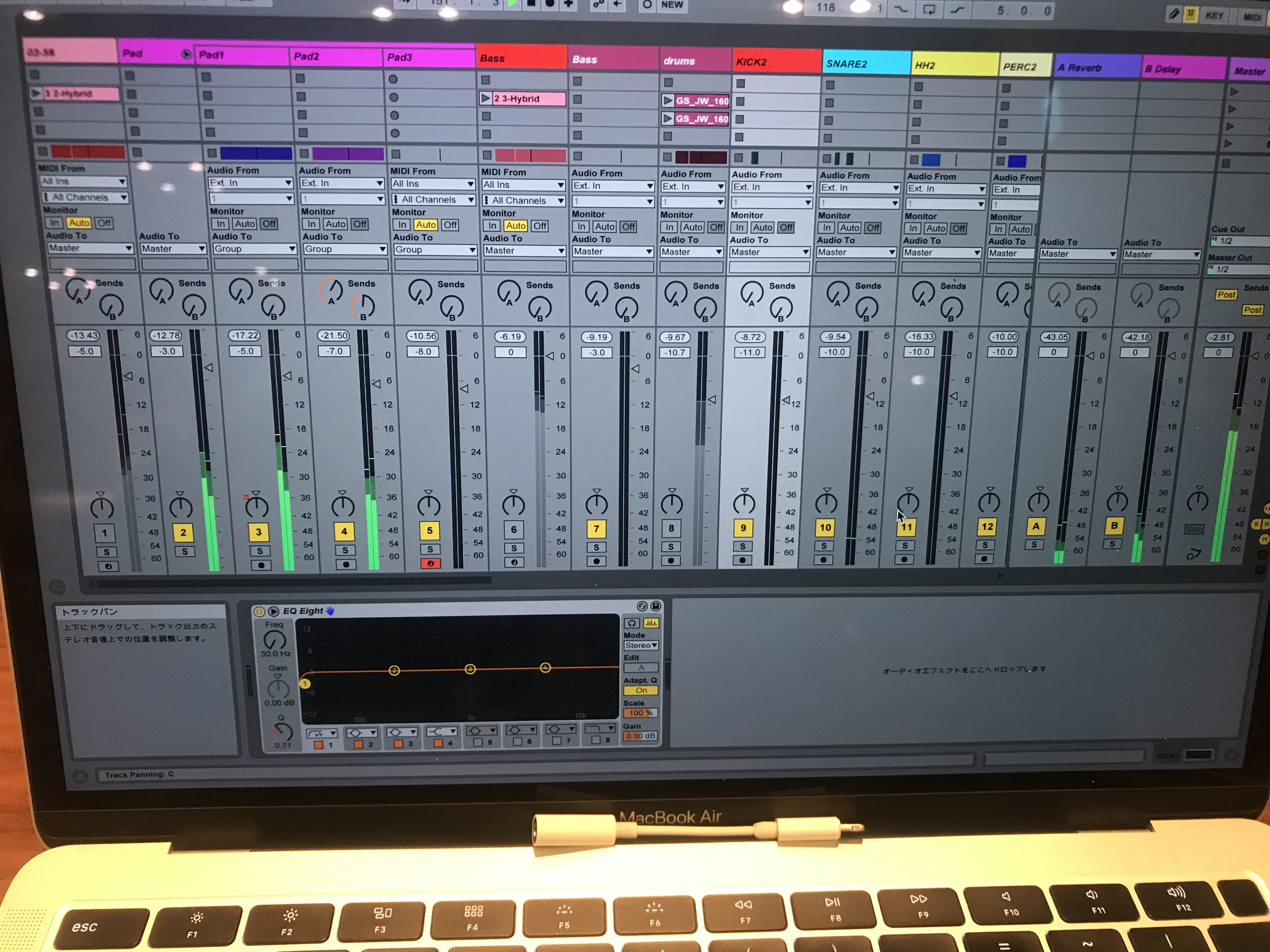Set SNARE2 Monitor to Off

873,228
